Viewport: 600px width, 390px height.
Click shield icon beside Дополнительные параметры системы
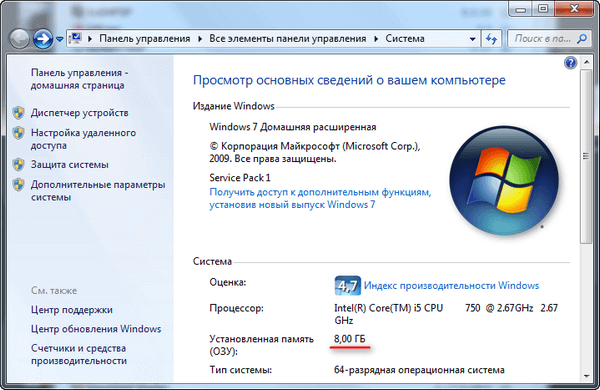[18, 184]
